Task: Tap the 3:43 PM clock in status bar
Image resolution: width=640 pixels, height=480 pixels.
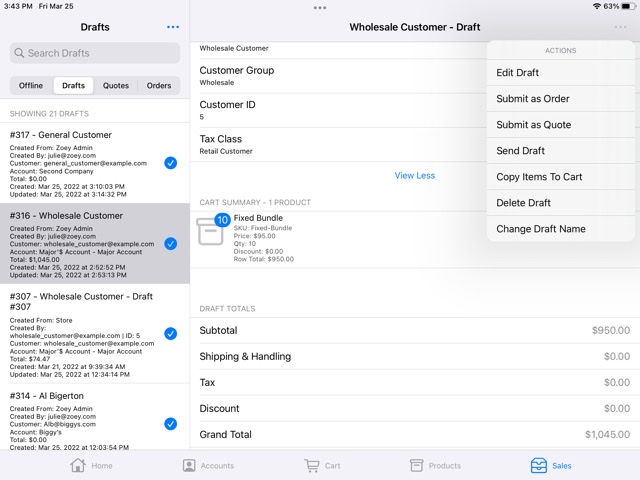Action: tap(18, 6)
